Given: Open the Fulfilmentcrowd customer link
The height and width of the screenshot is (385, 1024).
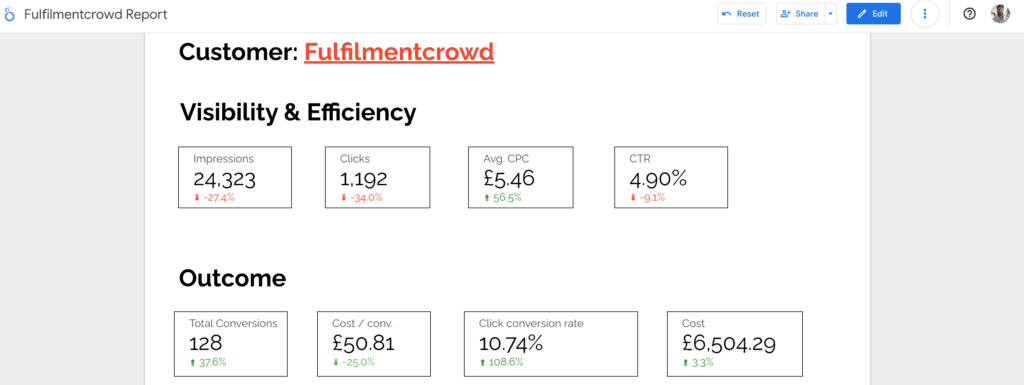Looking at the screenshot, I should coord(399,52).
